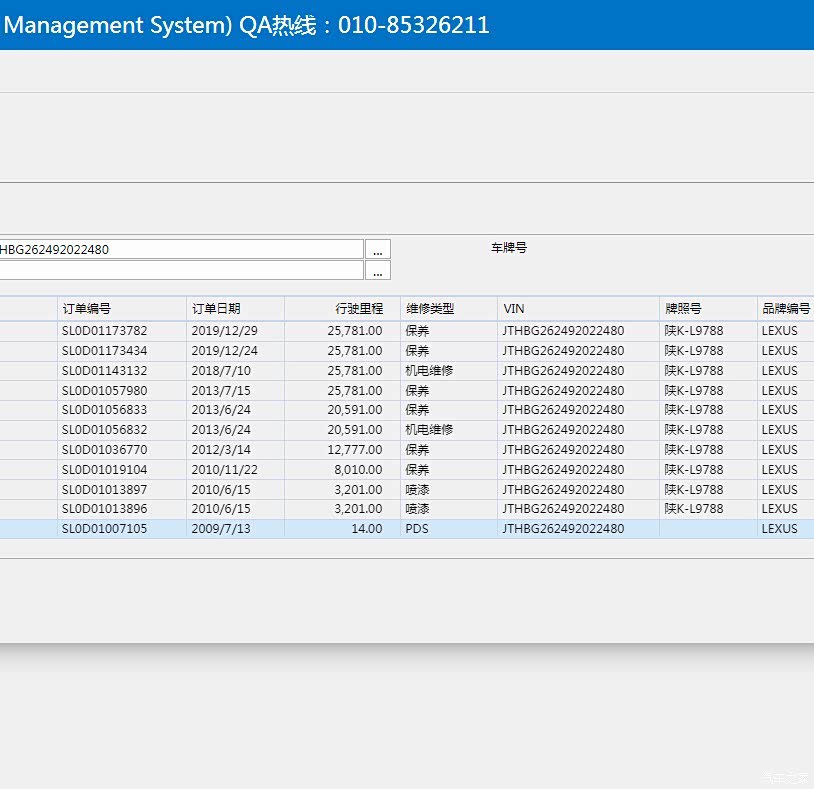Click the 行驶里程 column header
The image size is (814, 789).
click(342, 309)
